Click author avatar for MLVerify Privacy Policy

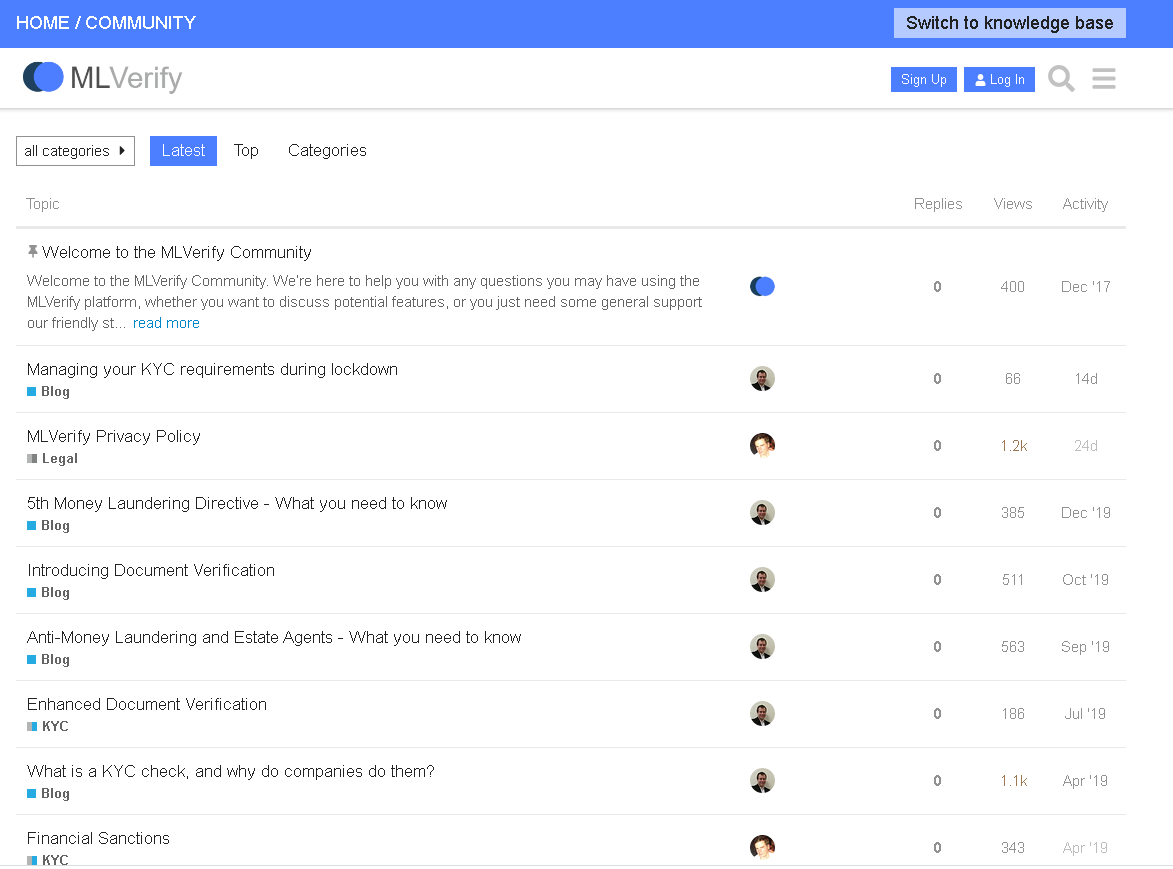pyautogui.click(x=762, y=446)
